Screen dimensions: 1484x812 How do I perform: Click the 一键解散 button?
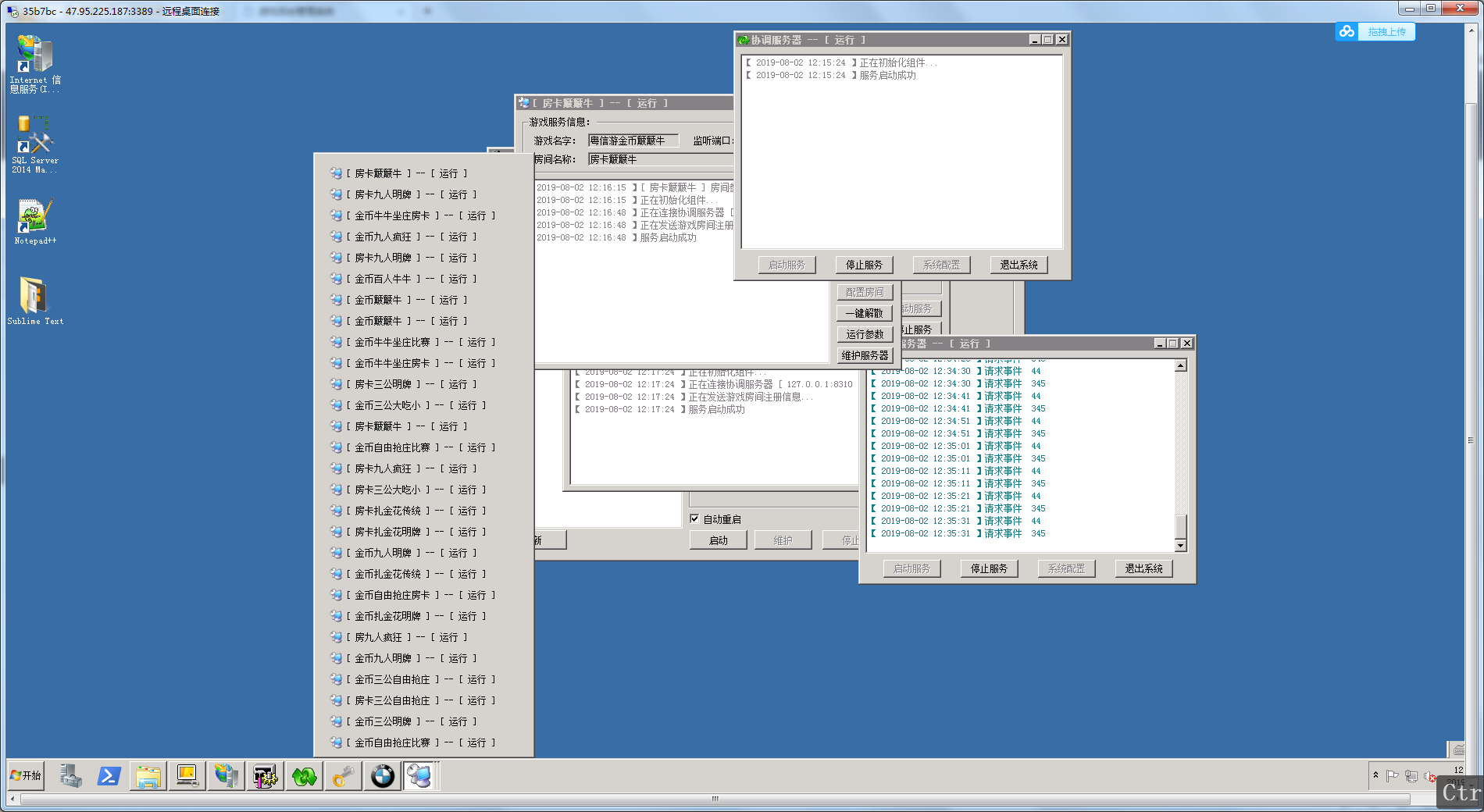tap(864, 314)
